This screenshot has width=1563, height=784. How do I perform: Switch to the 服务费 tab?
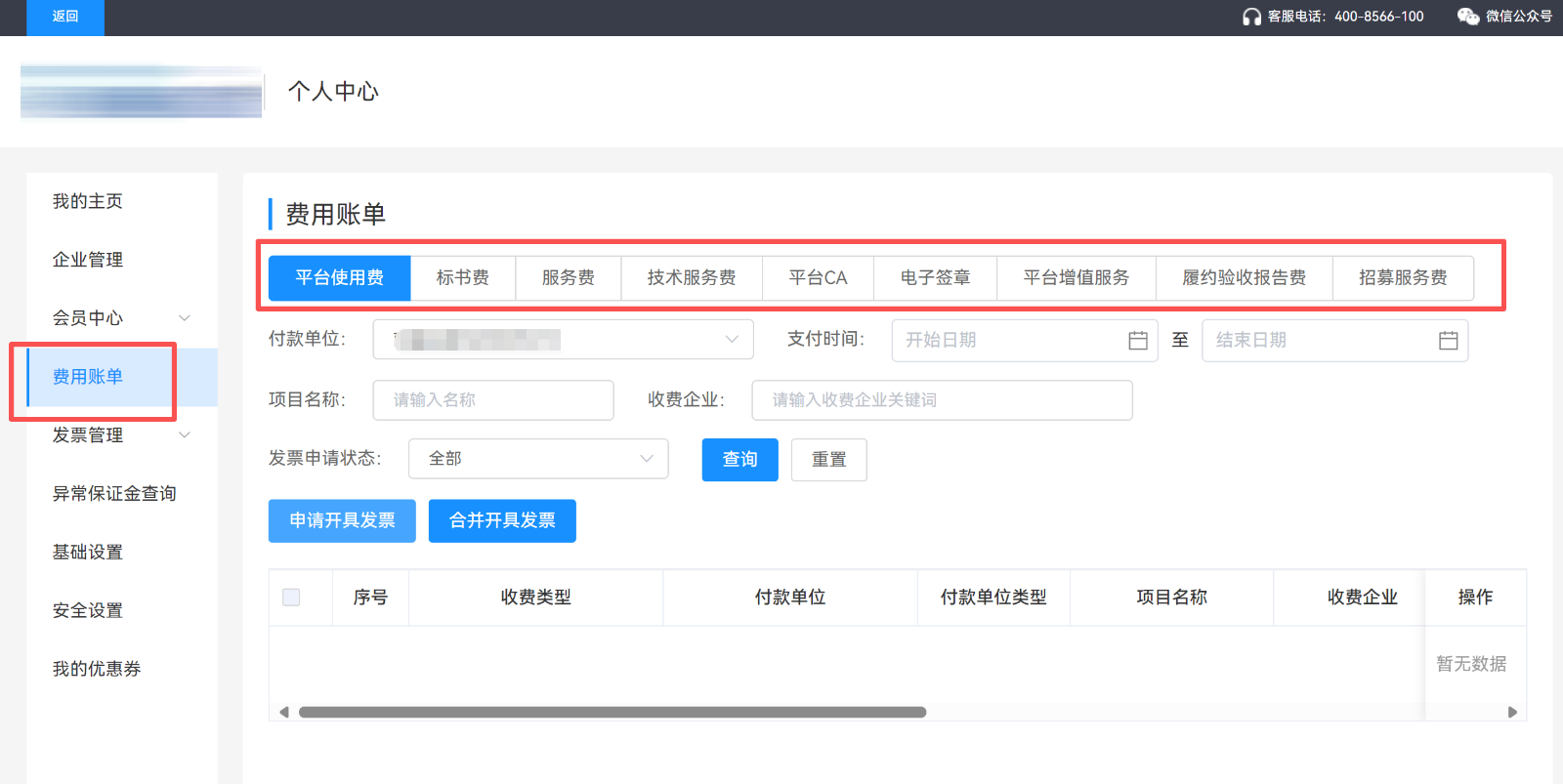(569, 278)
